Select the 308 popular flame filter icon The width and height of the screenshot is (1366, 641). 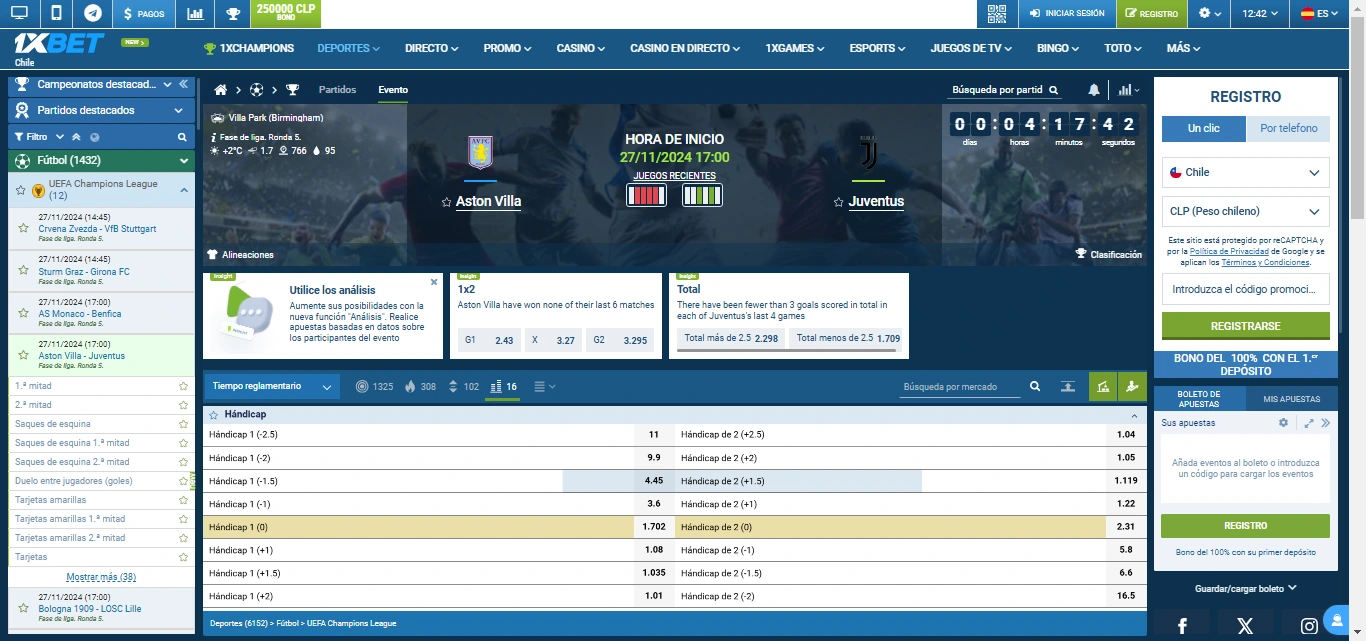[420, 387]
